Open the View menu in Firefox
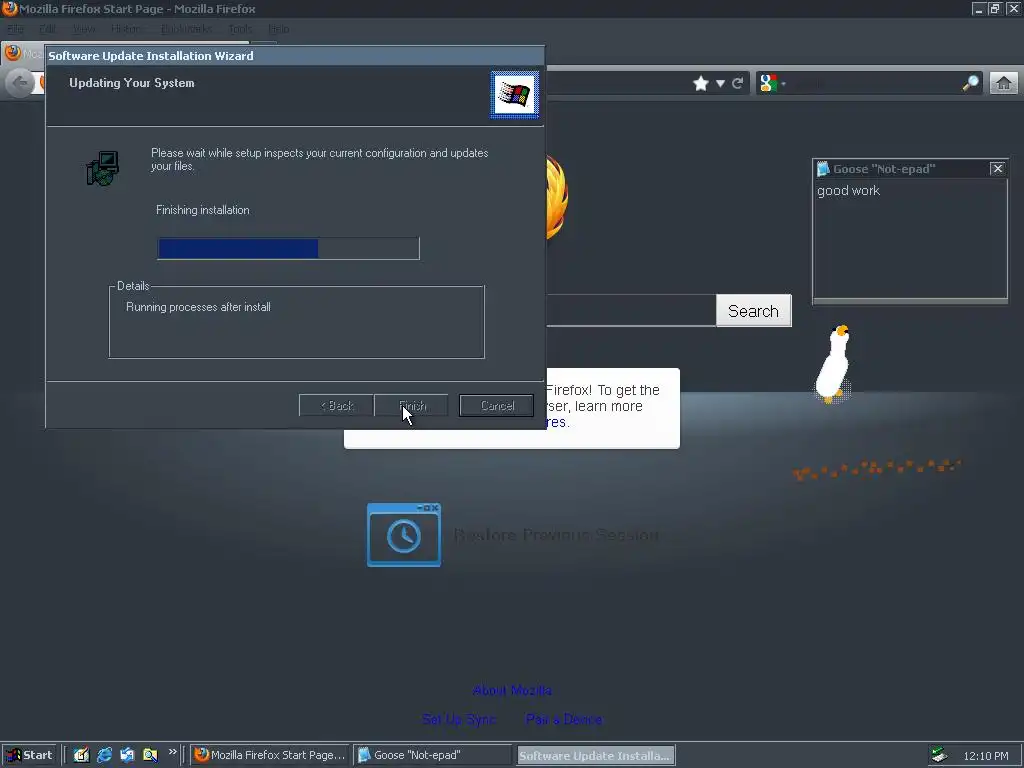The height and width of the screenshot is (768, 1024). 84,29
